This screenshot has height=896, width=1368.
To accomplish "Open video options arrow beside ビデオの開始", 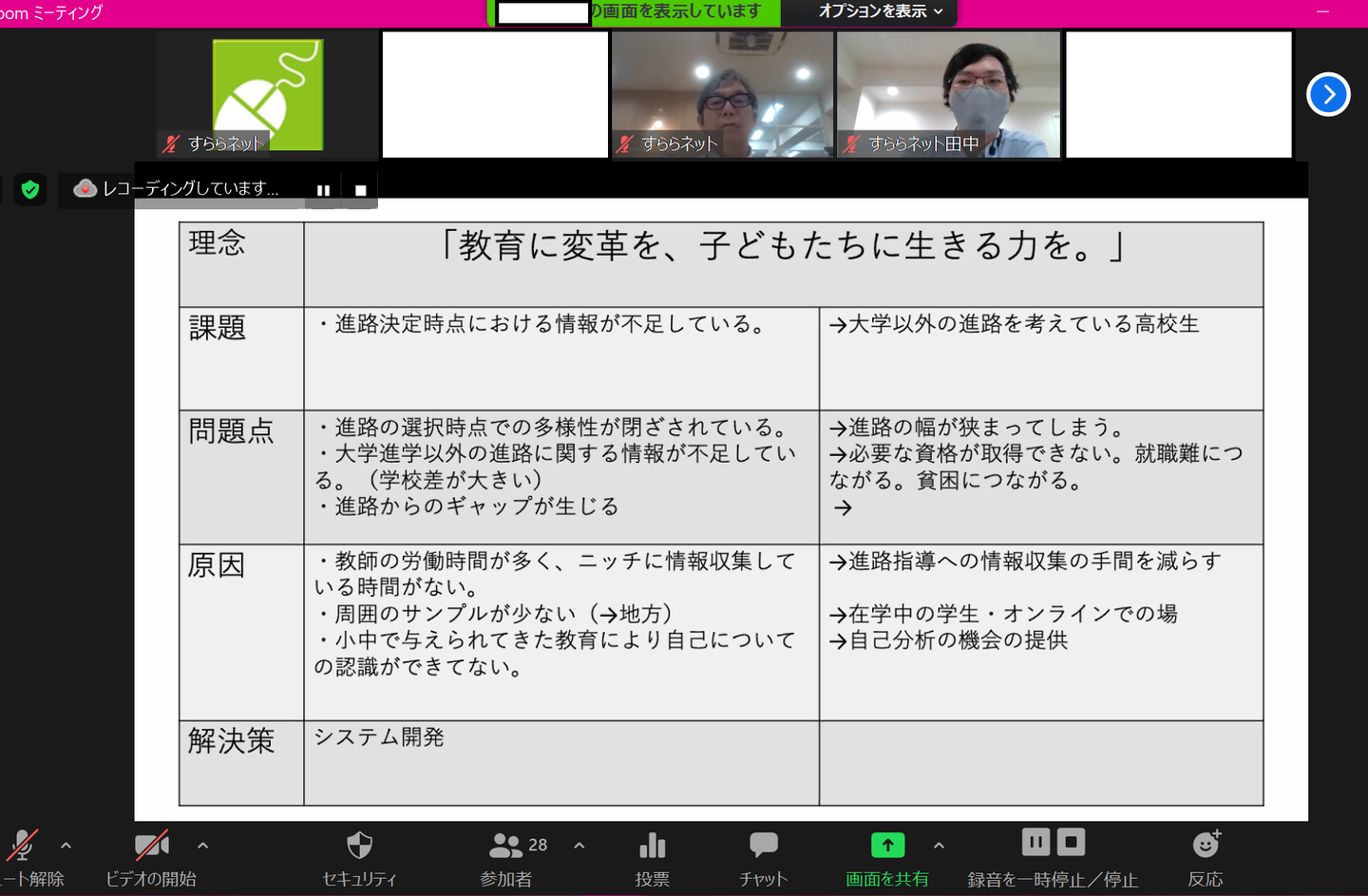I will pyautogui.click(x=202, y=845).
